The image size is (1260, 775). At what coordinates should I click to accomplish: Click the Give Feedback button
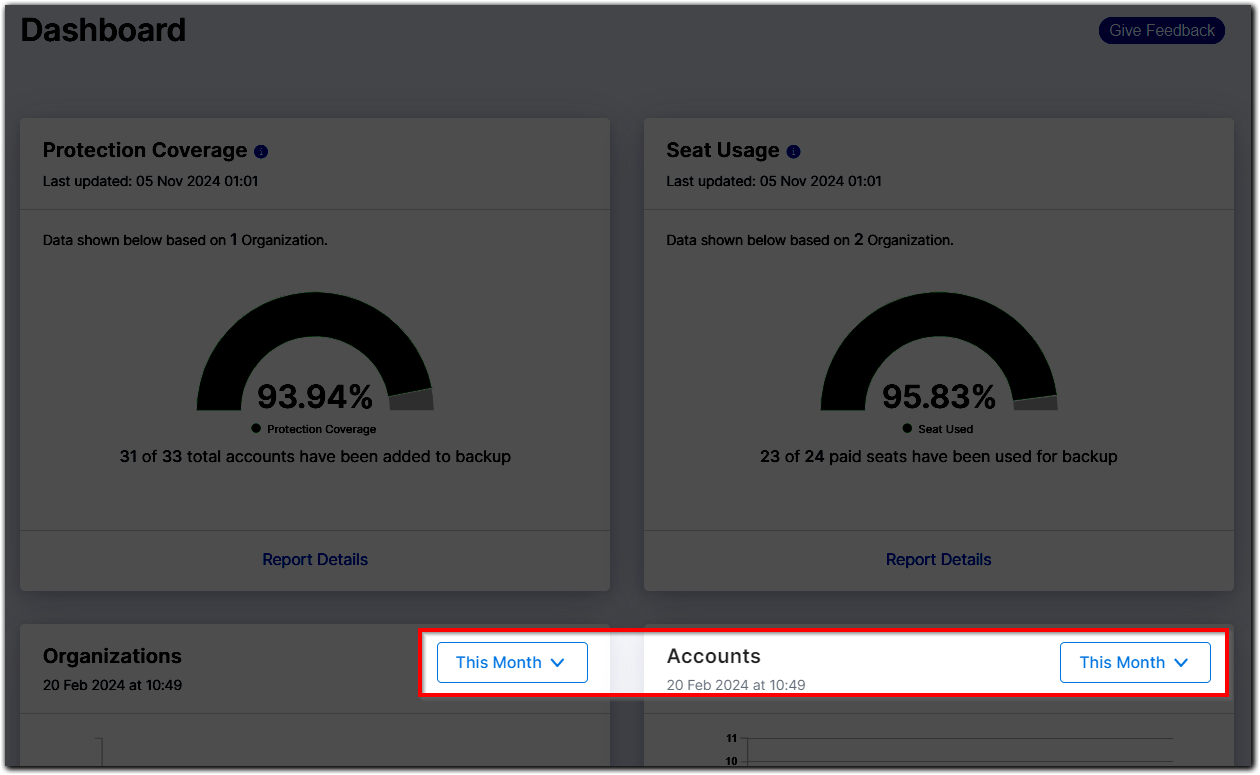click(1161, 30)
